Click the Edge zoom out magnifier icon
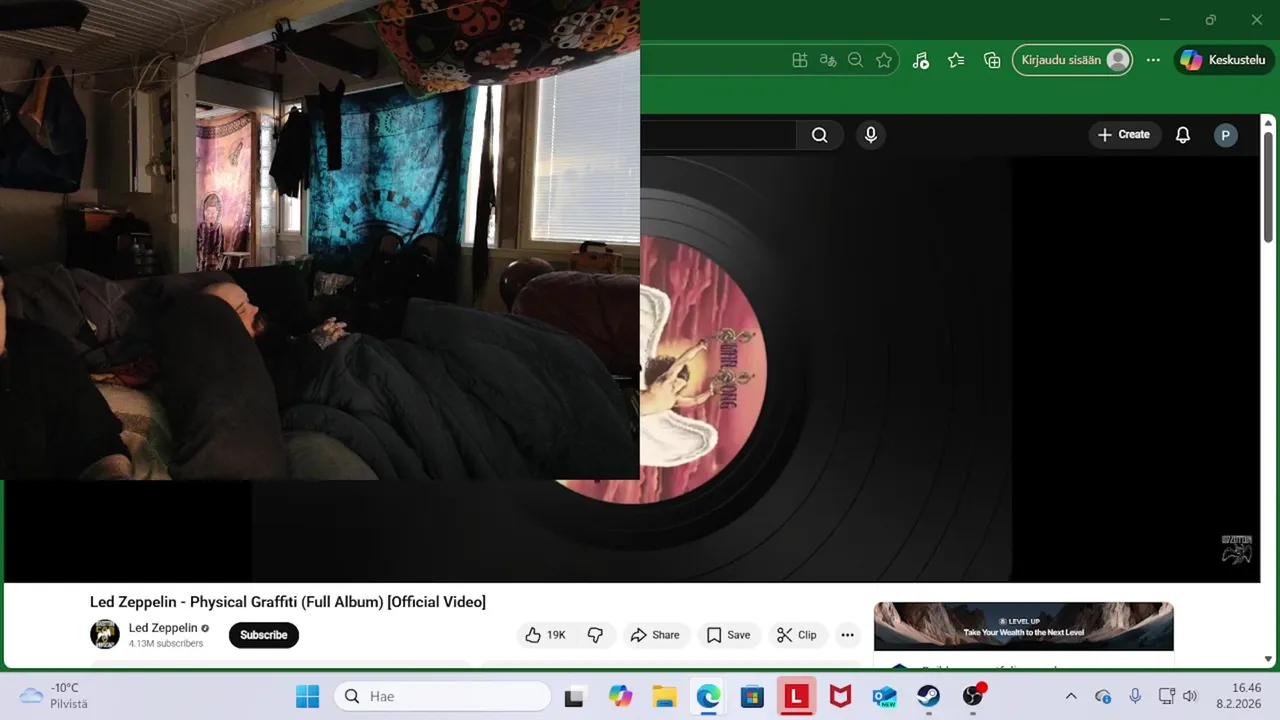This screenshot has width=1280, height=720. 855,60
